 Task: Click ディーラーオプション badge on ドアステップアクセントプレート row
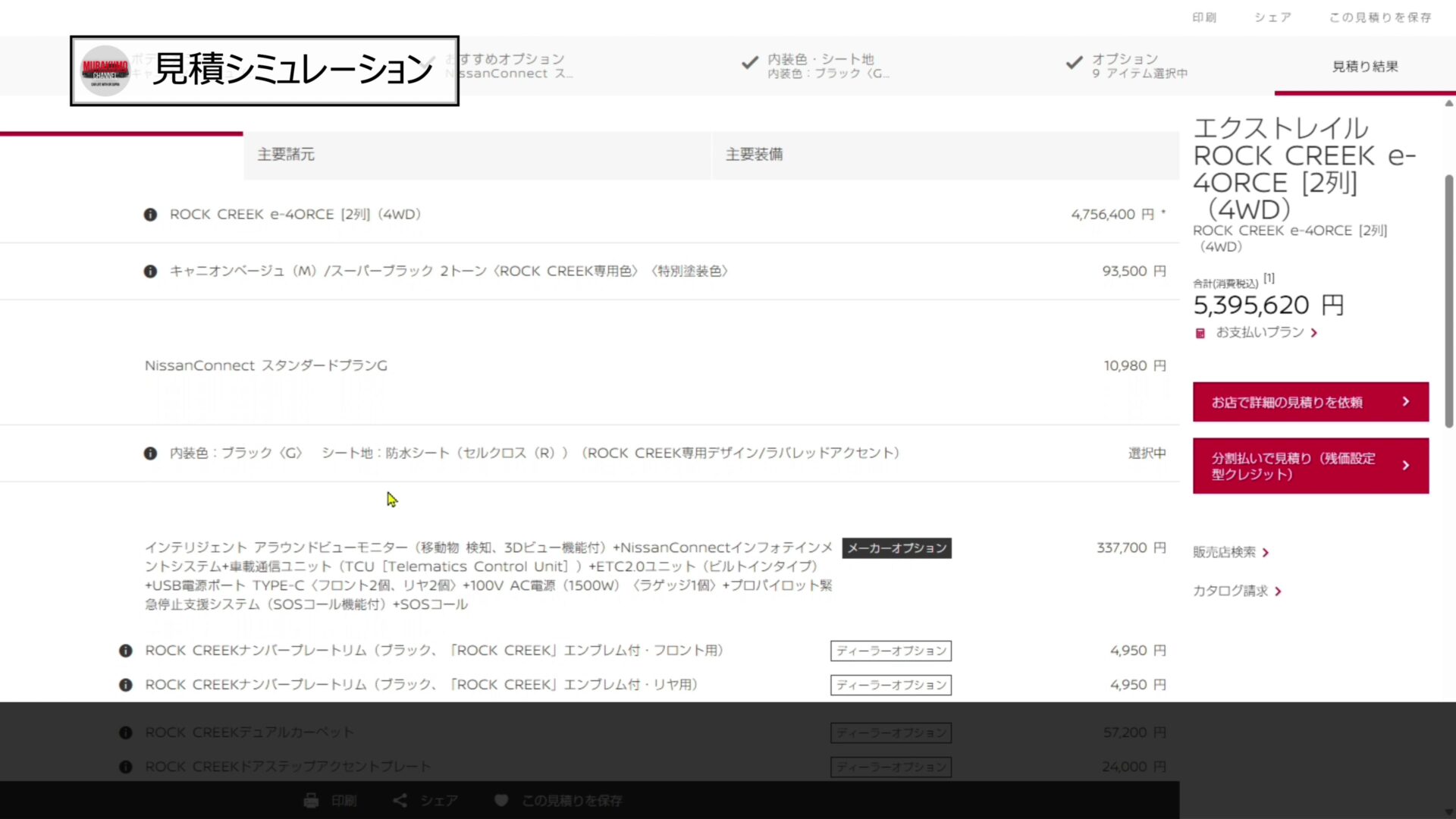pos(891,767)
